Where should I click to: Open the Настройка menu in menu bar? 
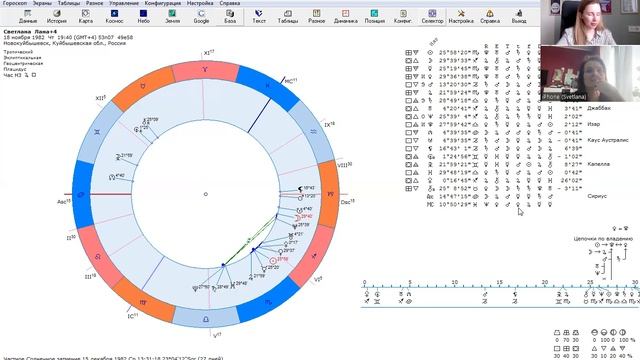(x=200, y=3)
